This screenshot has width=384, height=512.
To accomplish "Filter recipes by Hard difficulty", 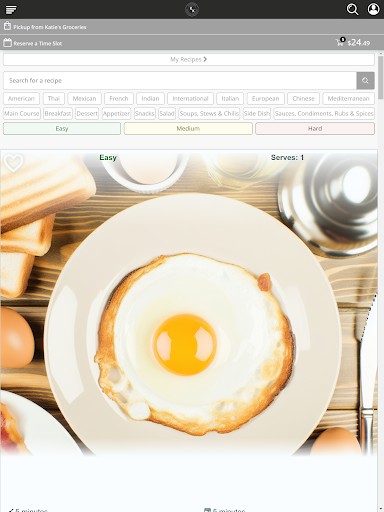I will (x=315, y=129).
